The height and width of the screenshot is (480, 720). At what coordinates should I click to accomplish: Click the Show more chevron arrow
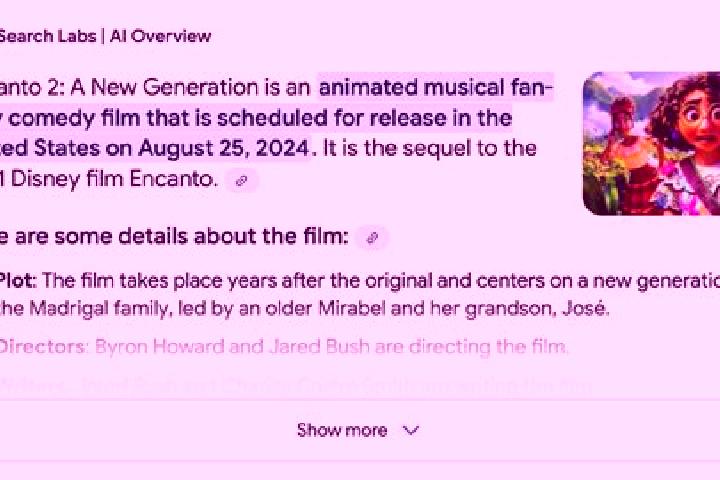coord(411,430)
